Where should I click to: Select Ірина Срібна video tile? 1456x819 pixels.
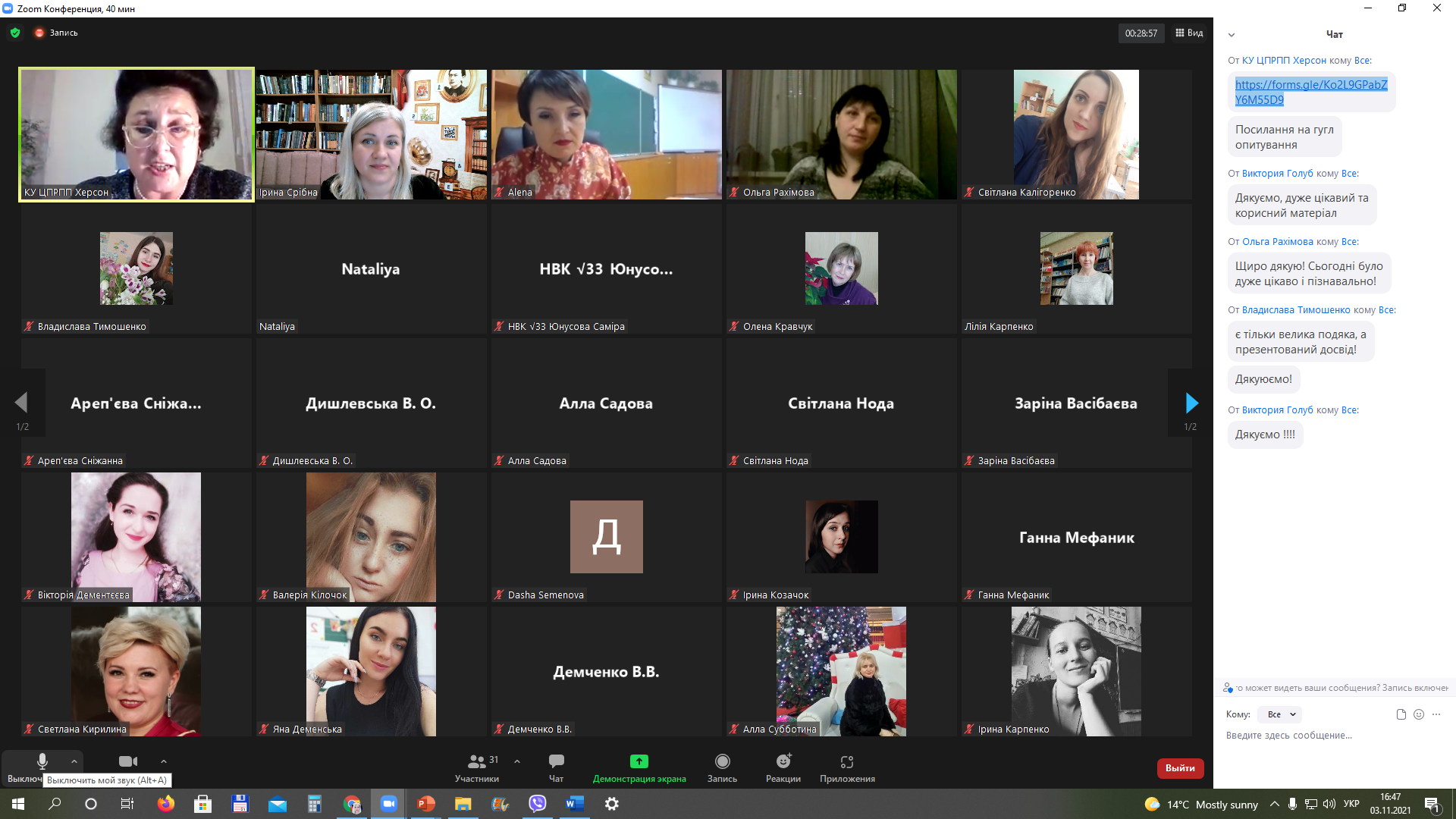(372, 134)
